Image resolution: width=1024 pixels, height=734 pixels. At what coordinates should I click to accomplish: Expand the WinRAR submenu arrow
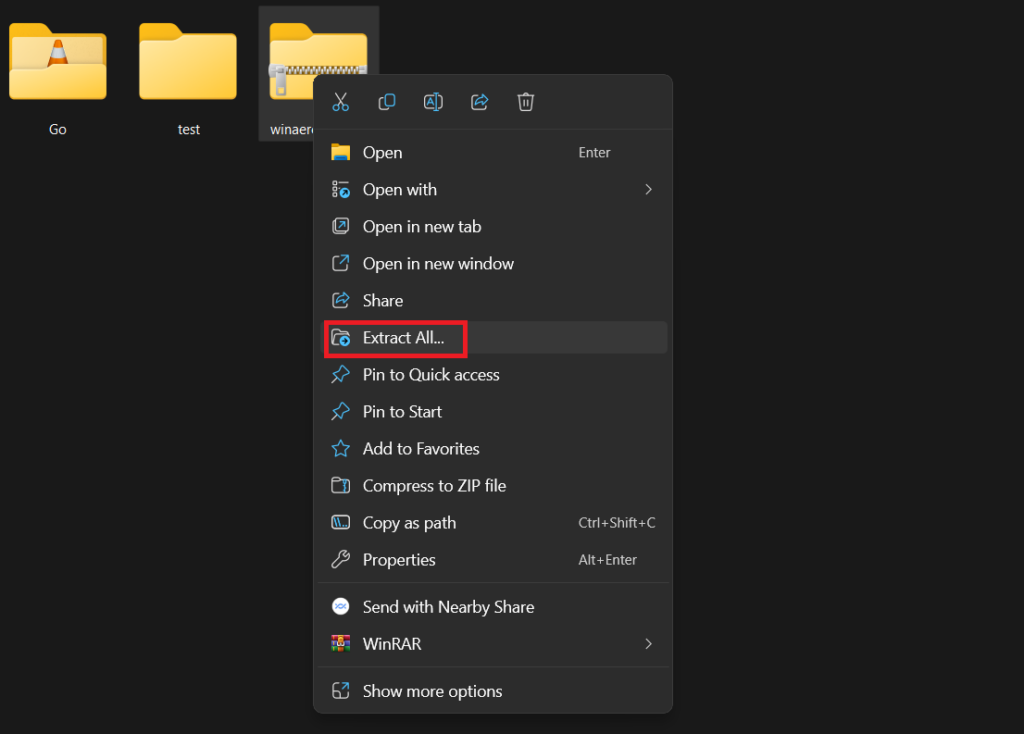[648, 644]
